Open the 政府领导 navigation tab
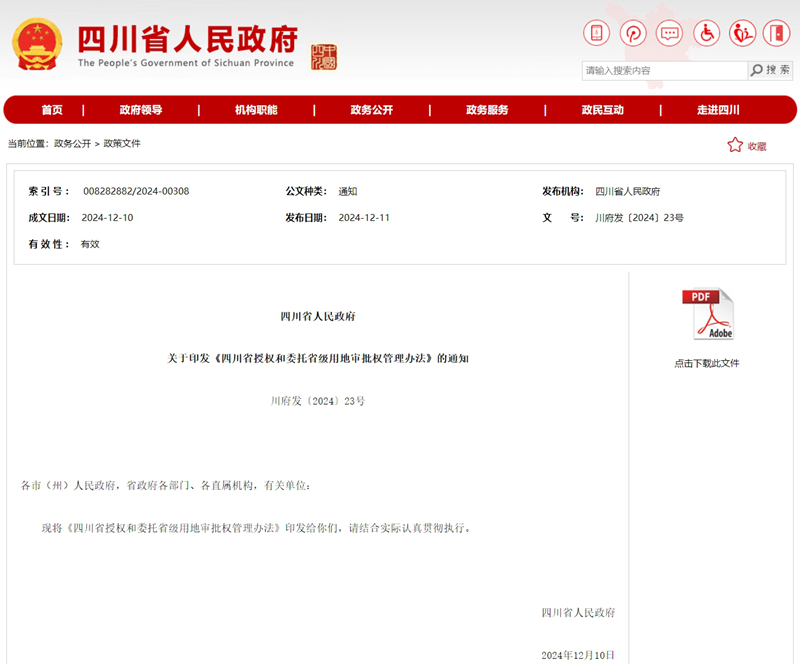 [x=140, y=110]
